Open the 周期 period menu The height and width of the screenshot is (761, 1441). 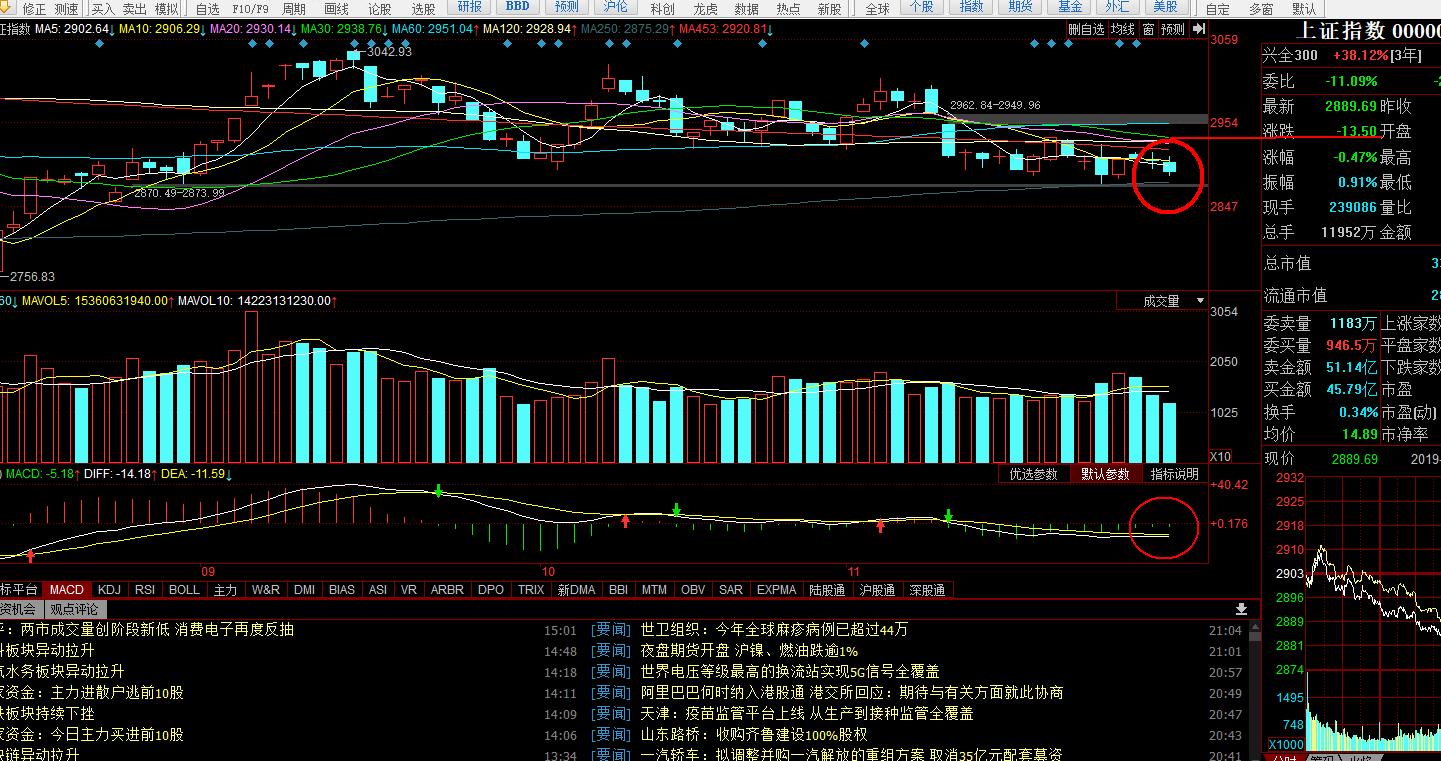pyautogui.click(x=294, y=9)
